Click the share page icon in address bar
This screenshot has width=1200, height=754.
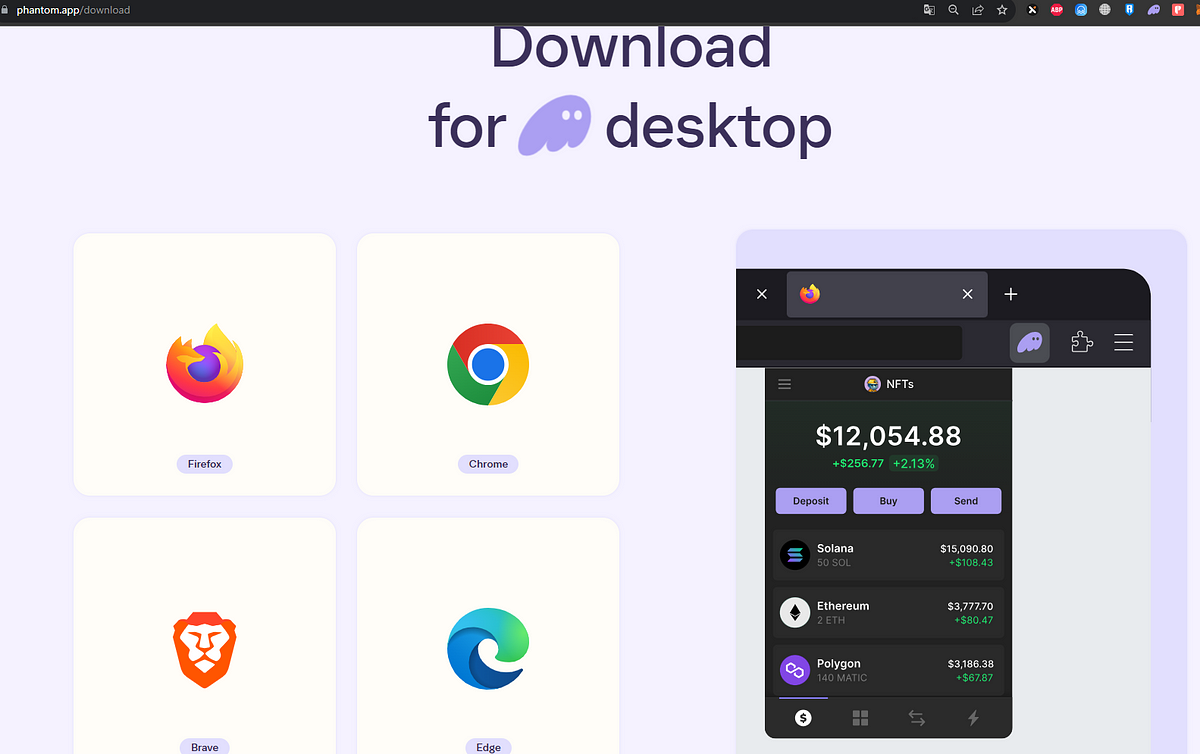point(978,10)
